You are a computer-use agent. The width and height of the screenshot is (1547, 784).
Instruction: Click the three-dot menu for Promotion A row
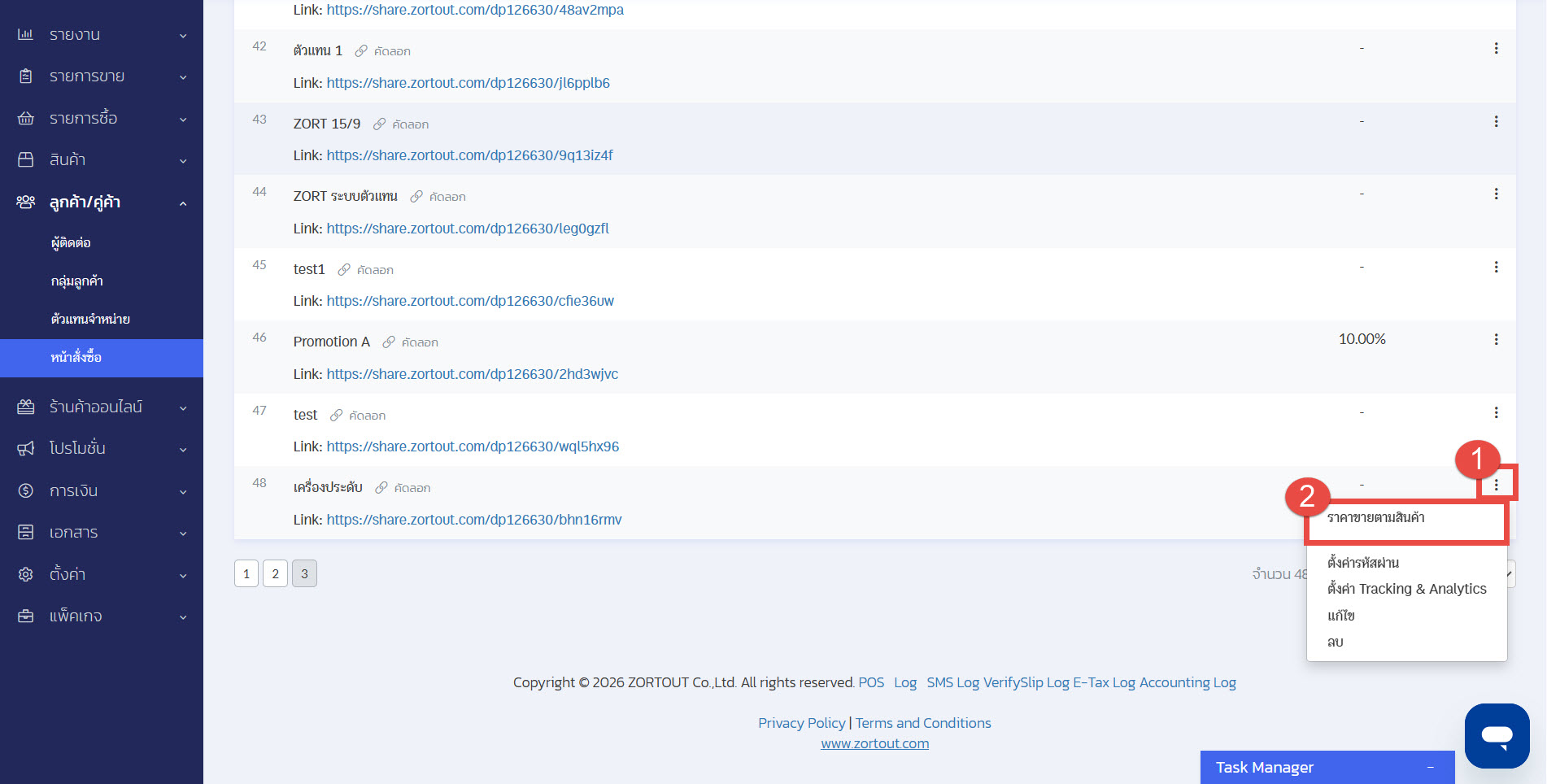click(x=1495, y=340)
